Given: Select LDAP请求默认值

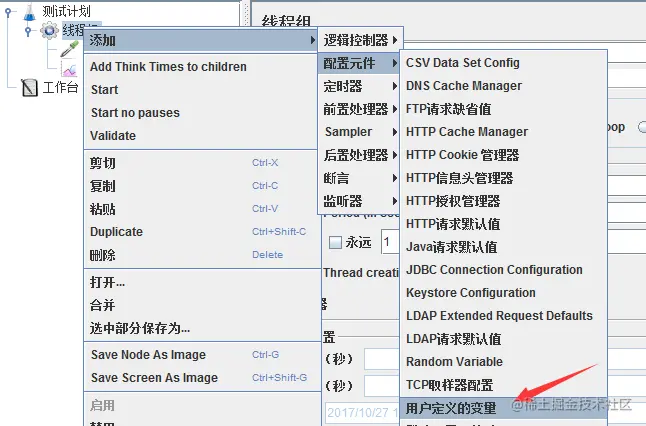Looking at the screenshot, I should click(503, 339).
